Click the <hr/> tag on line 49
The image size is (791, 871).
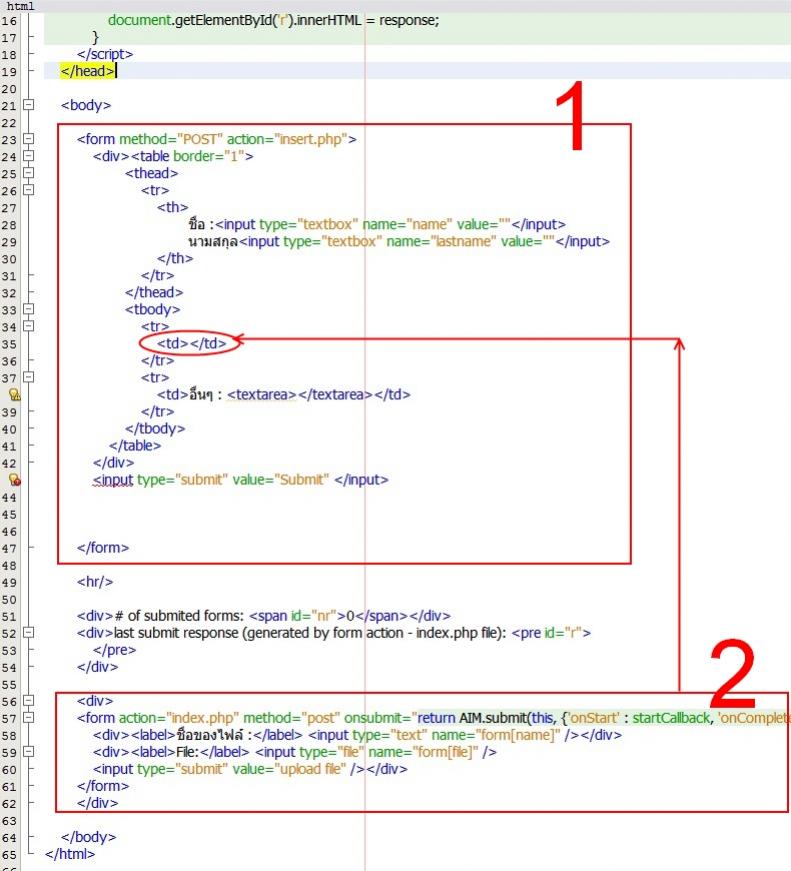tap(95, 582)
